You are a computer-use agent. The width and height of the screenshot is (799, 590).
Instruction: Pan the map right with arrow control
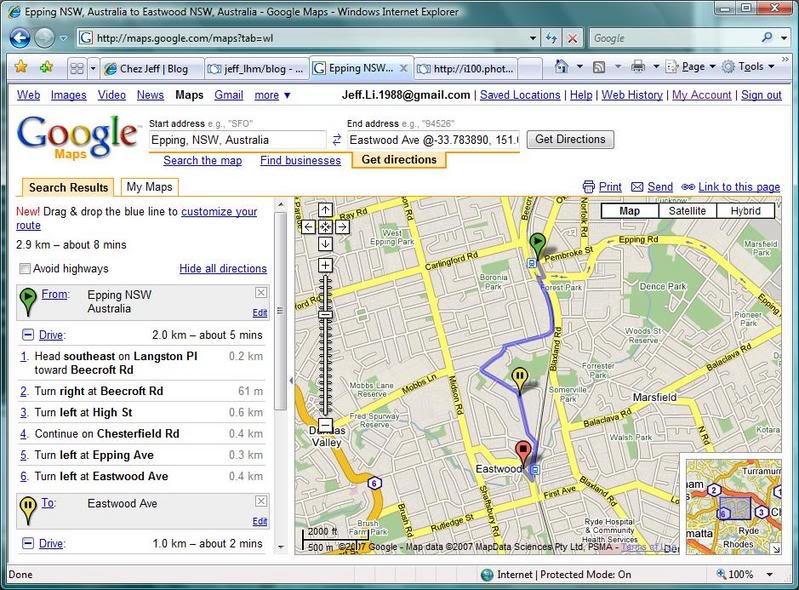pos(342,227)
